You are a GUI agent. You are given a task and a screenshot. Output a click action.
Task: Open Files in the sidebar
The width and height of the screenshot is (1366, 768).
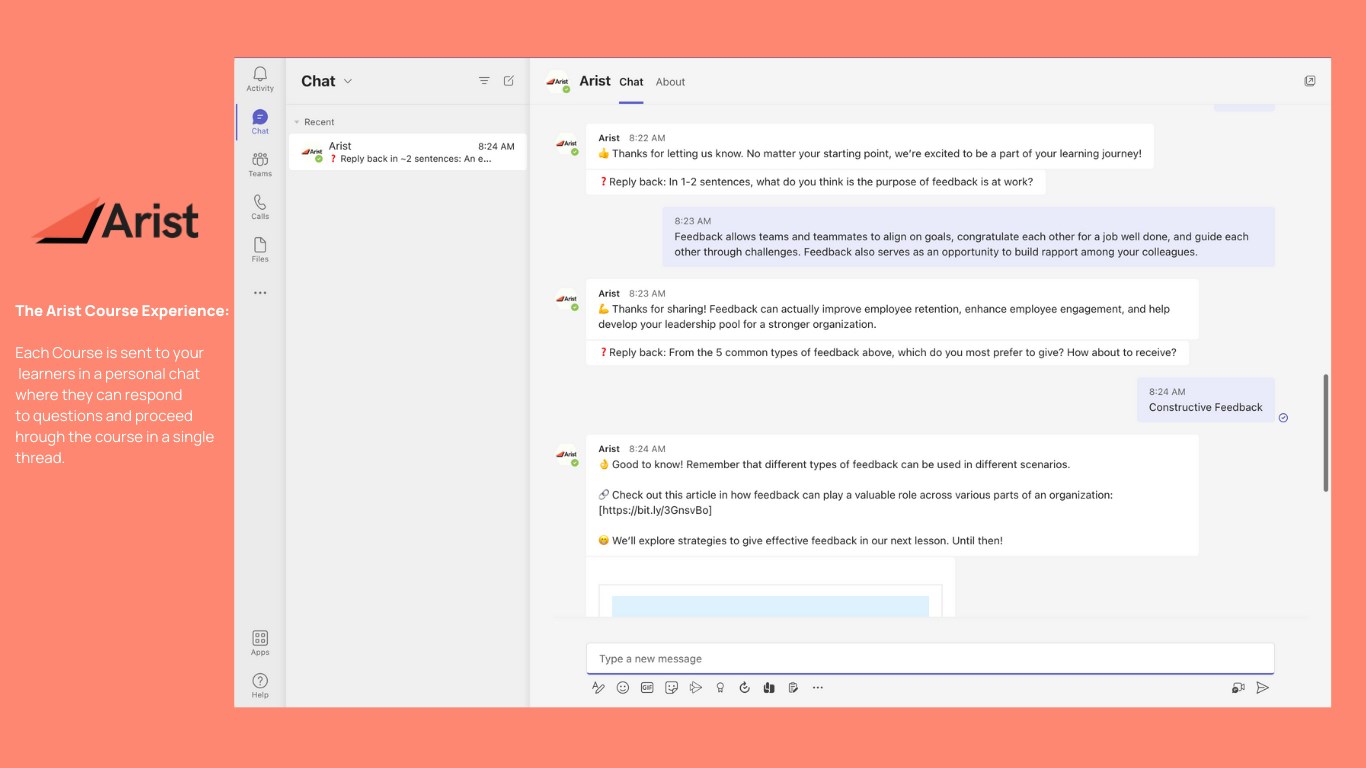click(260, 250)
